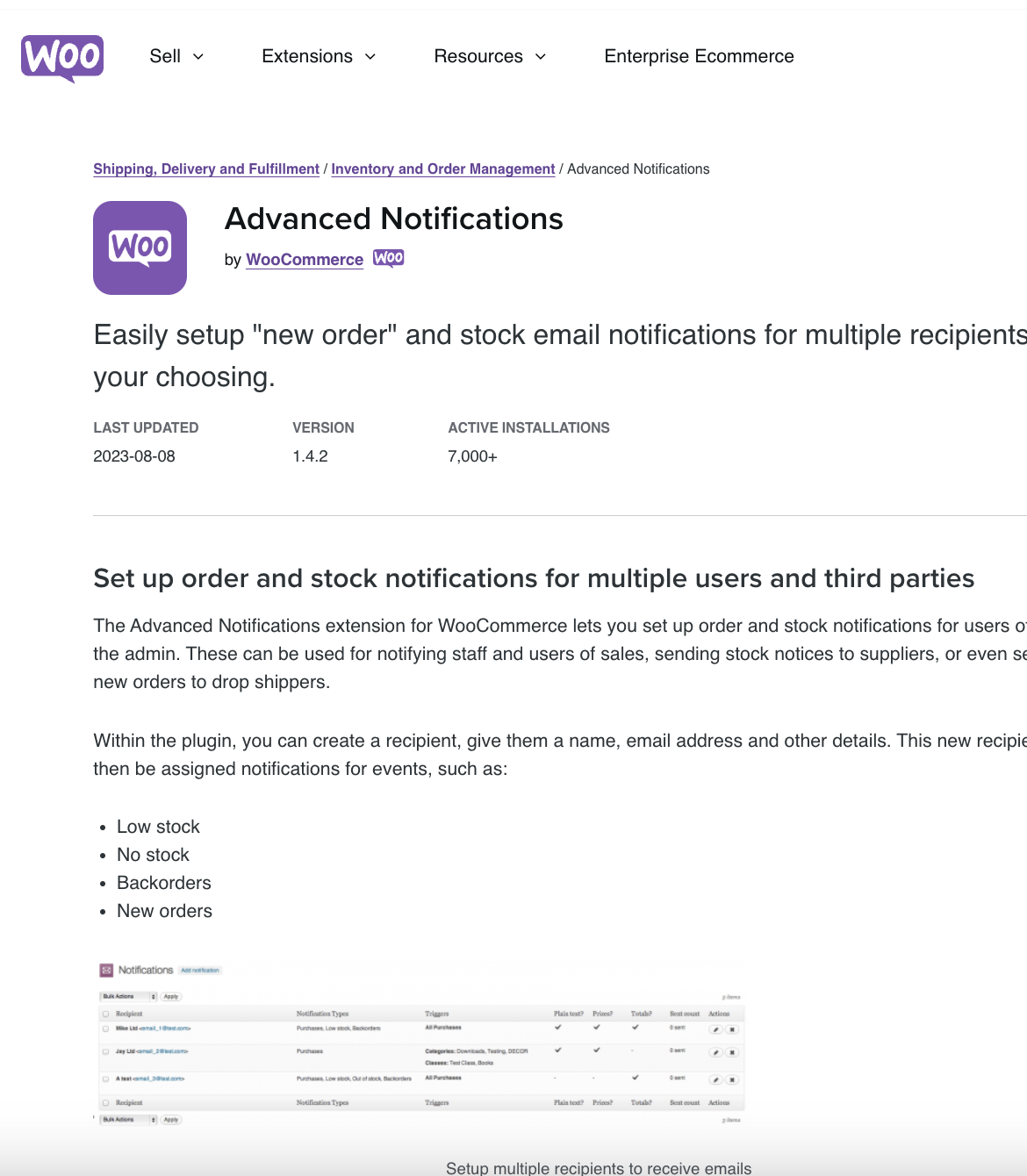Open the Inventory and Order Management breadcrumb link

442,169
